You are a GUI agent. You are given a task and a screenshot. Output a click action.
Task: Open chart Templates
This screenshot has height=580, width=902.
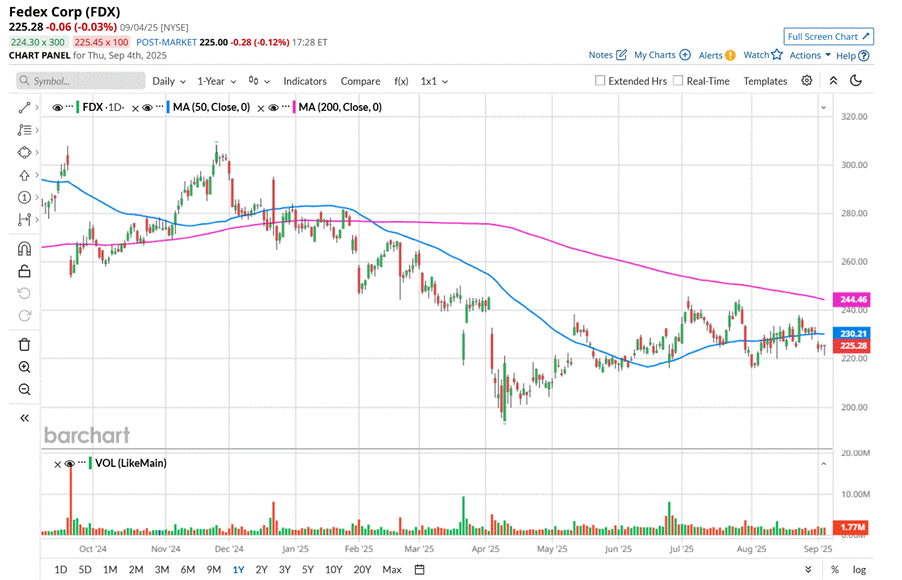tap(765, 81)
